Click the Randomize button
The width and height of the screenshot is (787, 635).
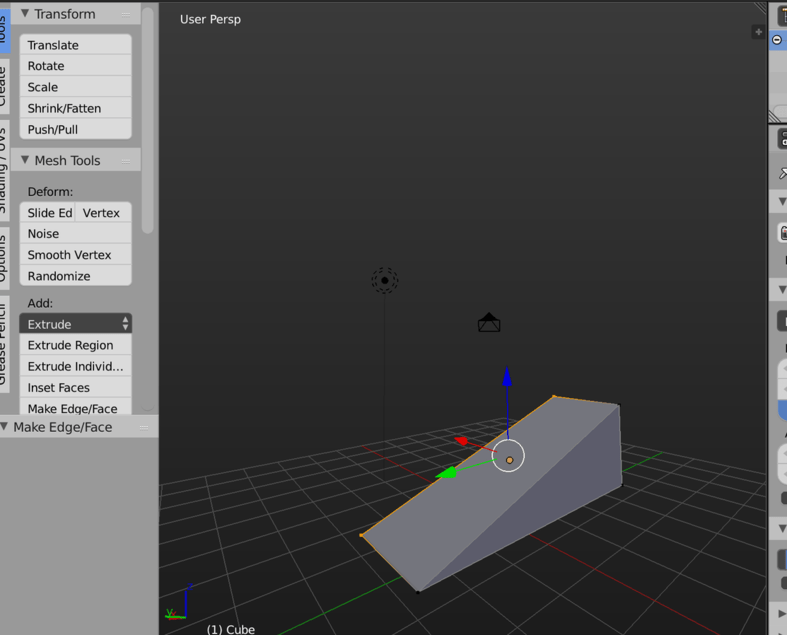75,276
